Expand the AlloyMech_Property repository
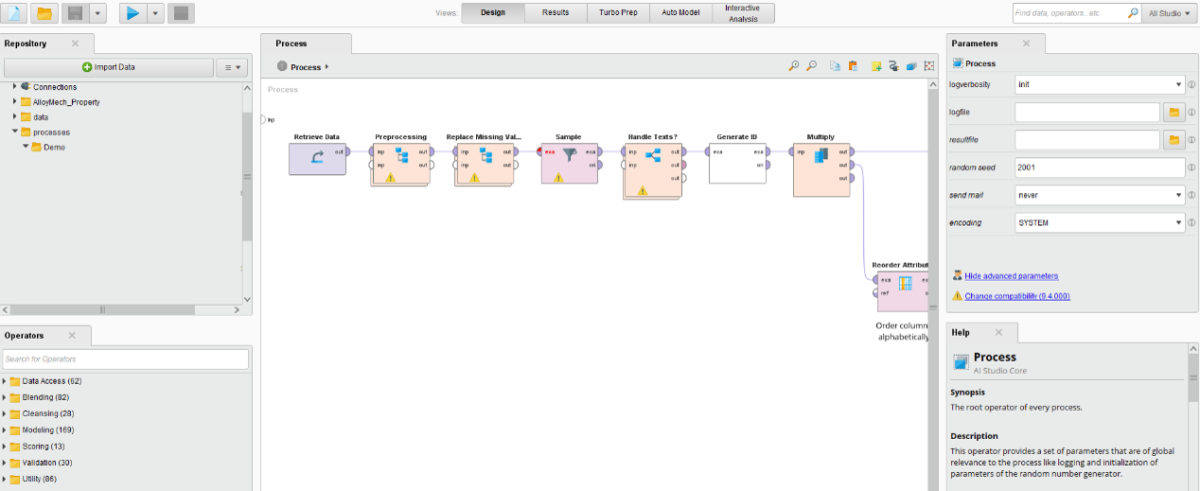The height and width of the screenshot is (491, 1200). [x=15, y=102]
